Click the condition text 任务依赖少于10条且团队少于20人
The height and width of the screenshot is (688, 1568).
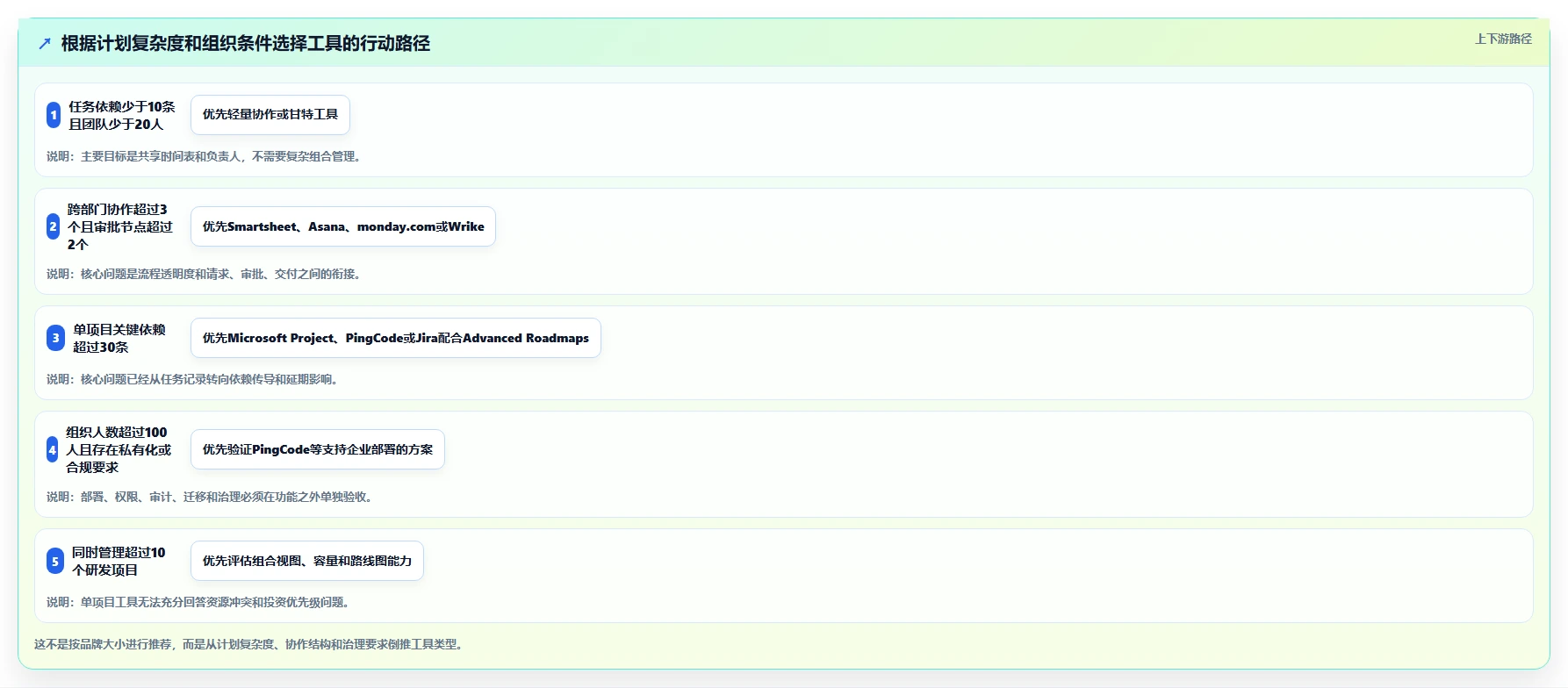[x=122, y=115]
